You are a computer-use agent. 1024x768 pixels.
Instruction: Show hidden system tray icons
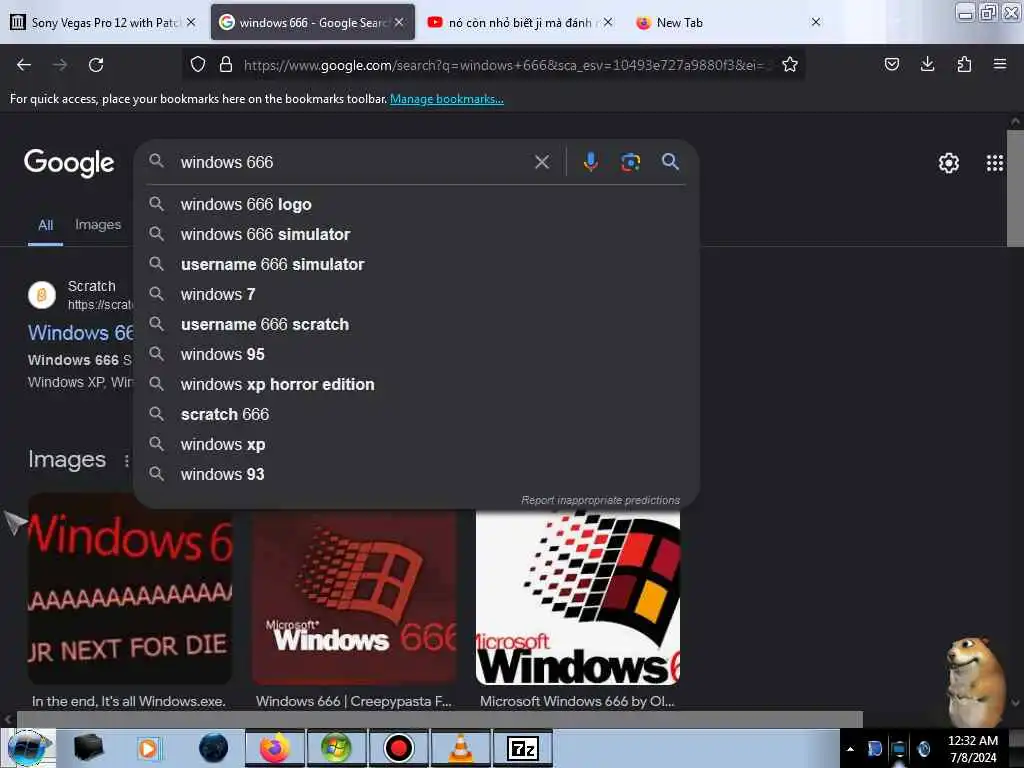coord(850,749)
